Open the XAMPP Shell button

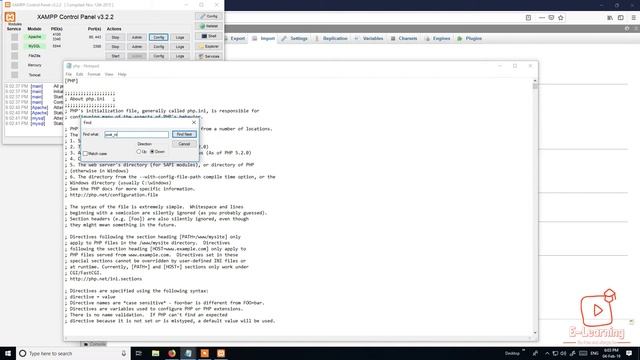point(209,36)
